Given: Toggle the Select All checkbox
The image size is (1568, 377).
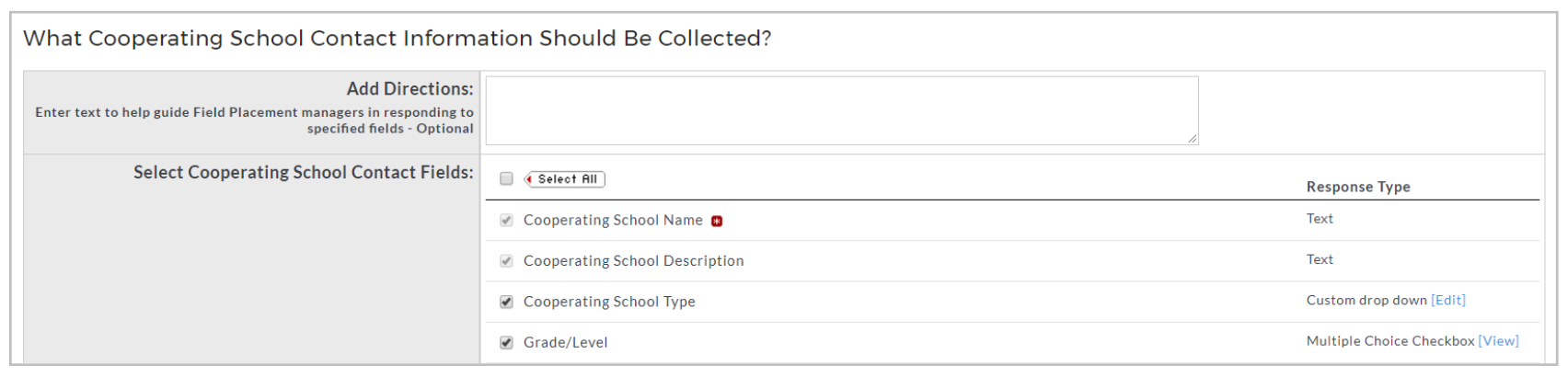Looking at the screenshot, I should (506, 178).
